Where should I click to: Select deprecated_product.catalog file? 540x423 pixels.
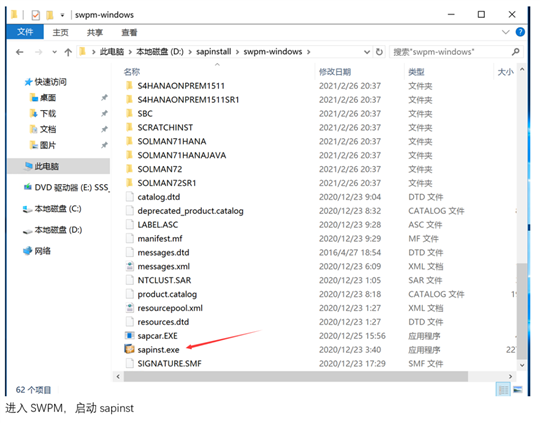(190, 210)
